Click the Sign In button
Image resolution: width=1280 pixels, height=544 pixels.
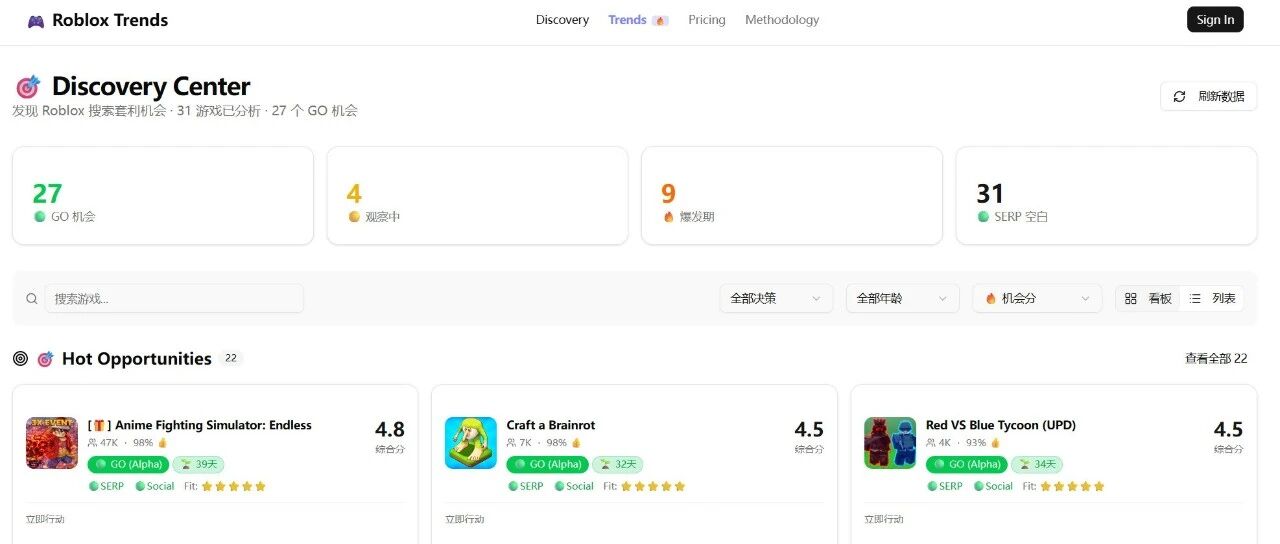(1215, 20)
